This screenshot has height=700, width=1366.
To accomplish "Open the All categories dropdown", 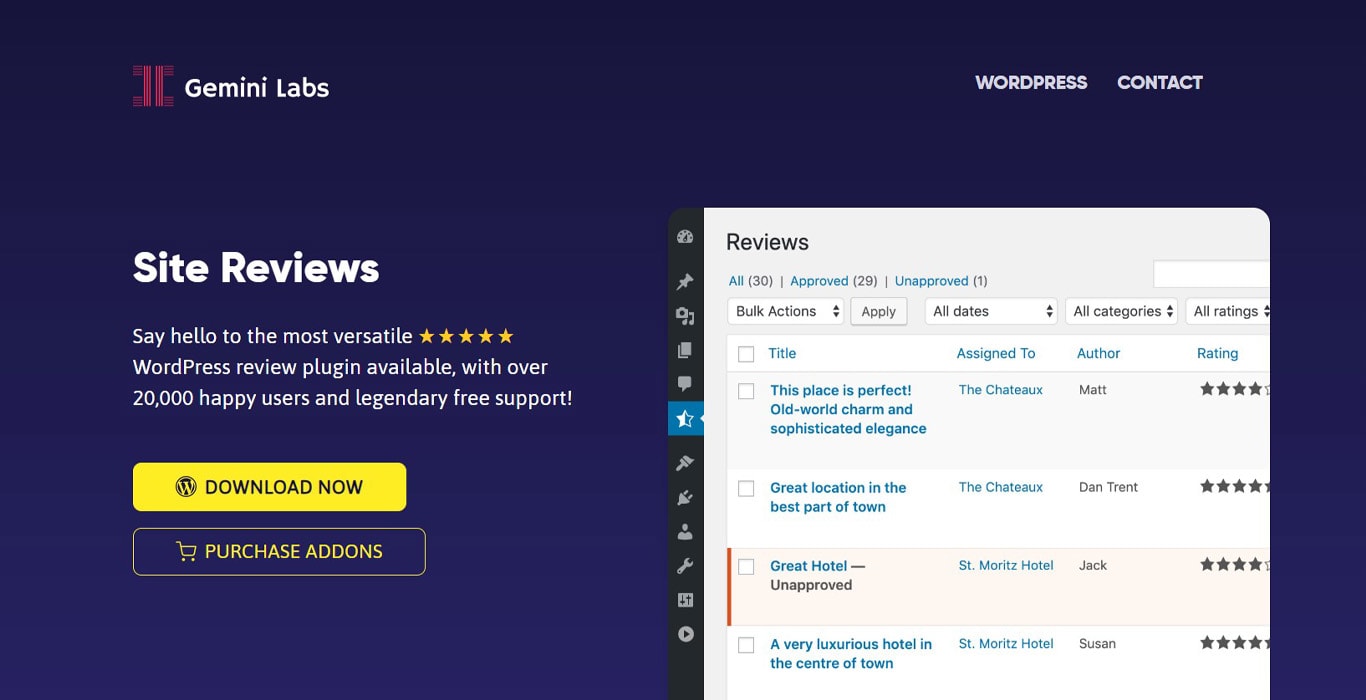I will (1121, 311).
